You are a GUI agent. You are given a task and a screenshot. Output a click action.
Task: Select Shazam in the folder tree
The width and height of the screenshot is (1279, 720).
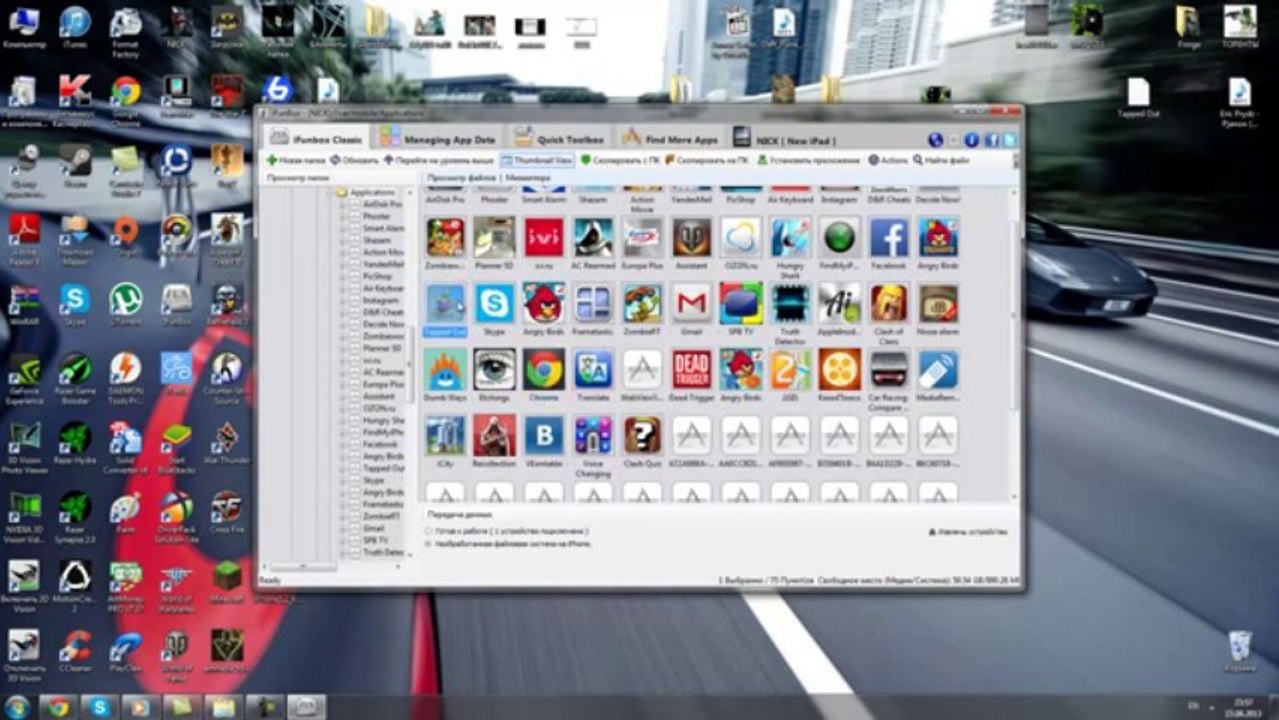click(377, 240)
